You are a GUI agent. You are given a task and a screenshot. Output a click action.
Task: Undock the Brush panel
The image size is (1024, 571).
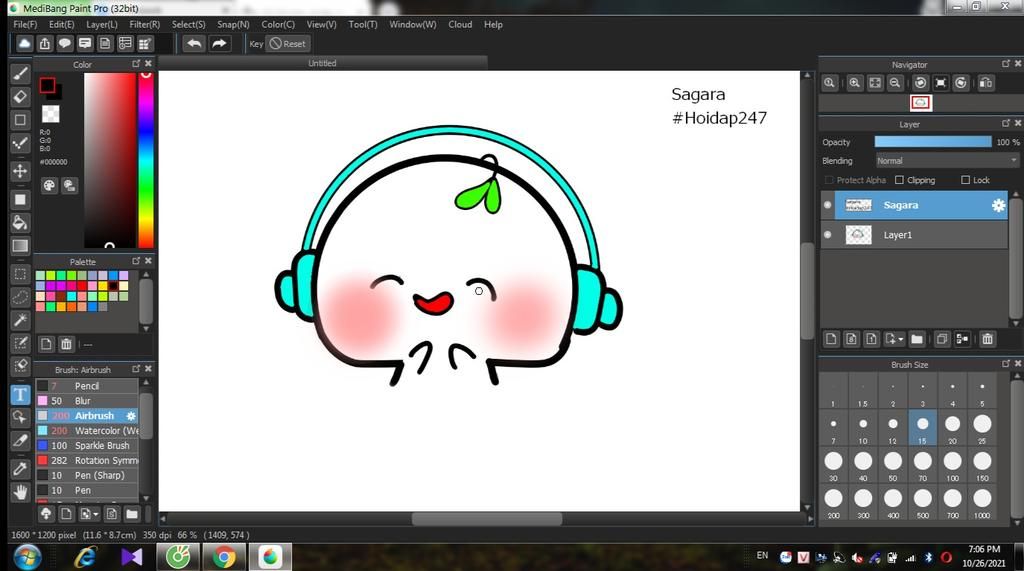pos(136,368)
